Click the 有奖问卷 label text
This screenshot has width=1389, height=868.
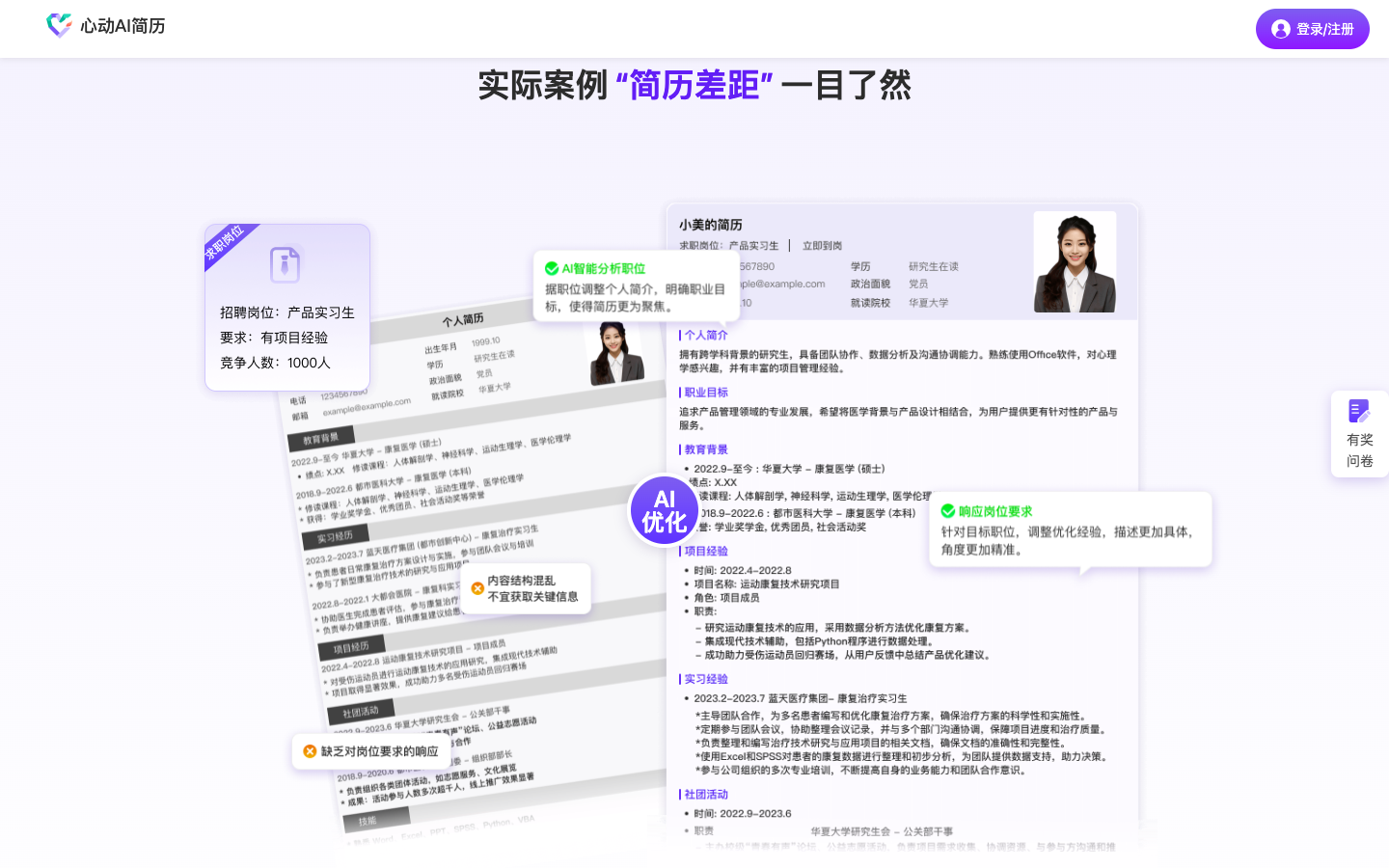[1360, 450]
